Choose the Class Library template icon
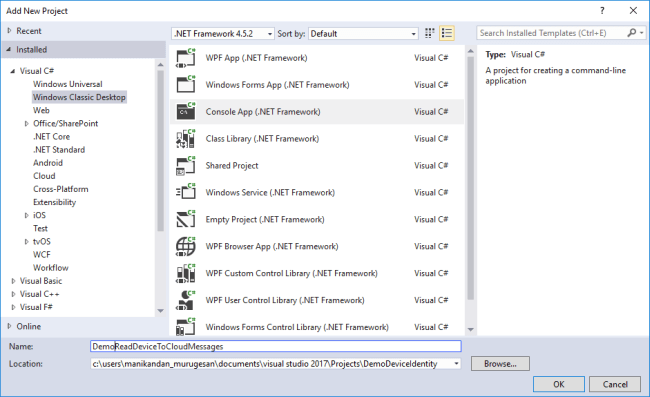 185,138
